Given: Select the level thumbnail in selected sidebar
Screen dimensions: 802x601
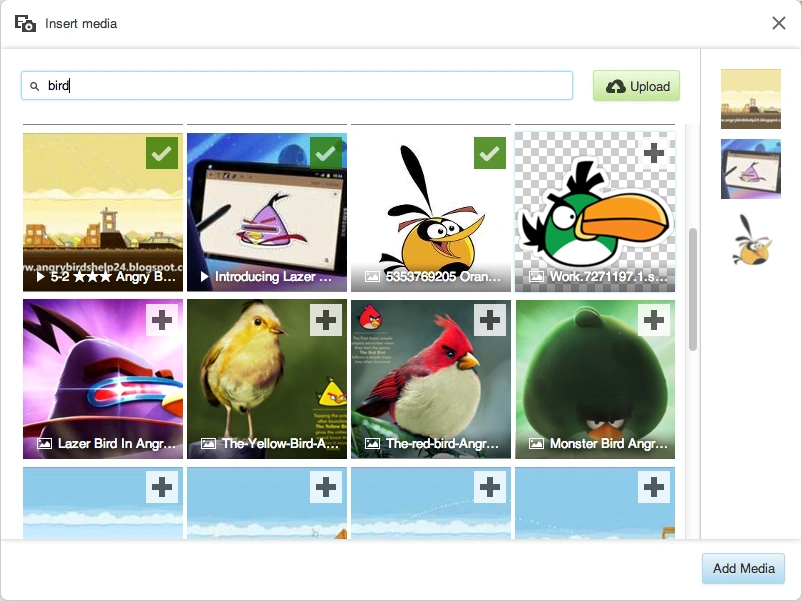Looking at the screenshot, I should point(751,99).
